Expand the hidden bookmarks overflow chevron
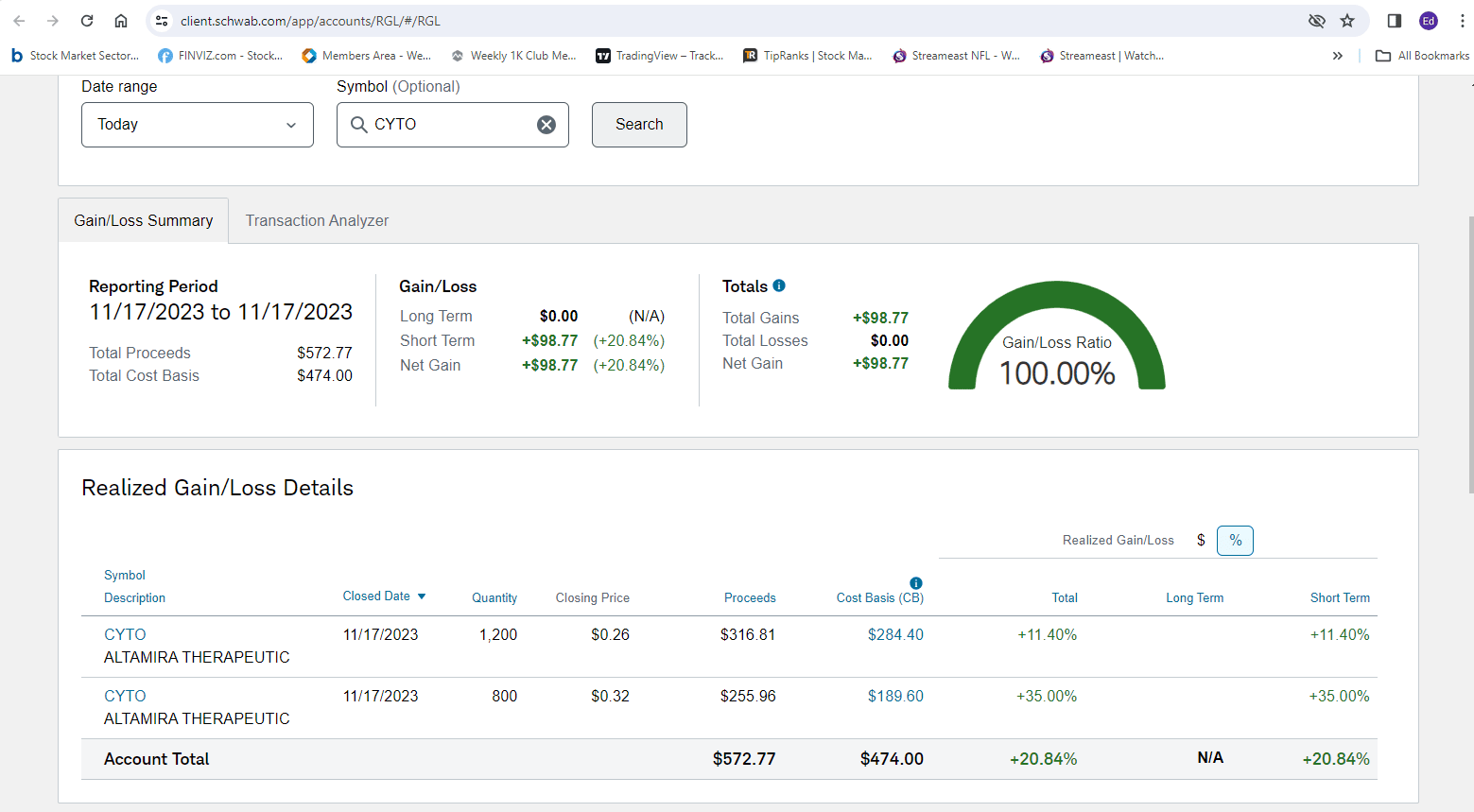This screenshot has height=812, width=1474. (1337, 56)
